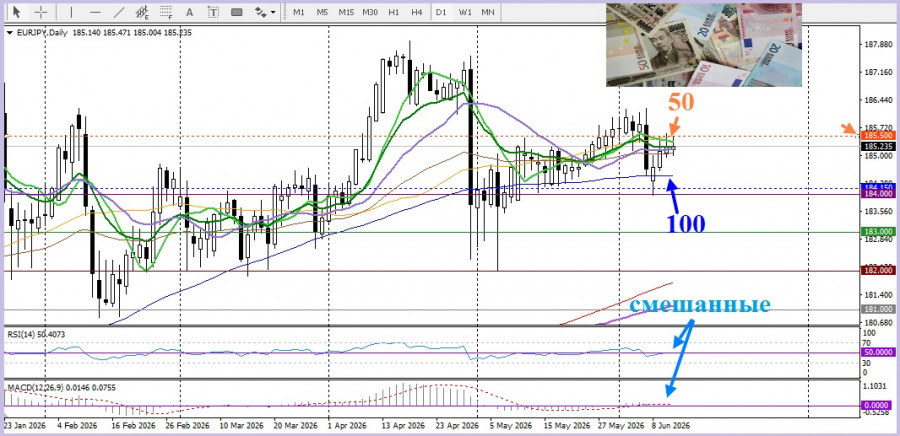The height and width of the screenshot is (436, 900).
Task: Click the MACD 0.0000 level label
Action: [x=877, y=406]
